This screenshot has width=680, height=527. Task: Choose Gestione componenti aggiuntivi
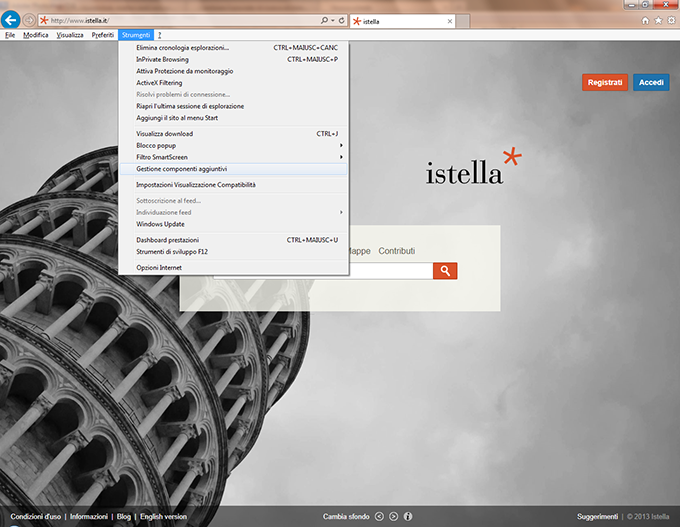click(x=233, y=169)
